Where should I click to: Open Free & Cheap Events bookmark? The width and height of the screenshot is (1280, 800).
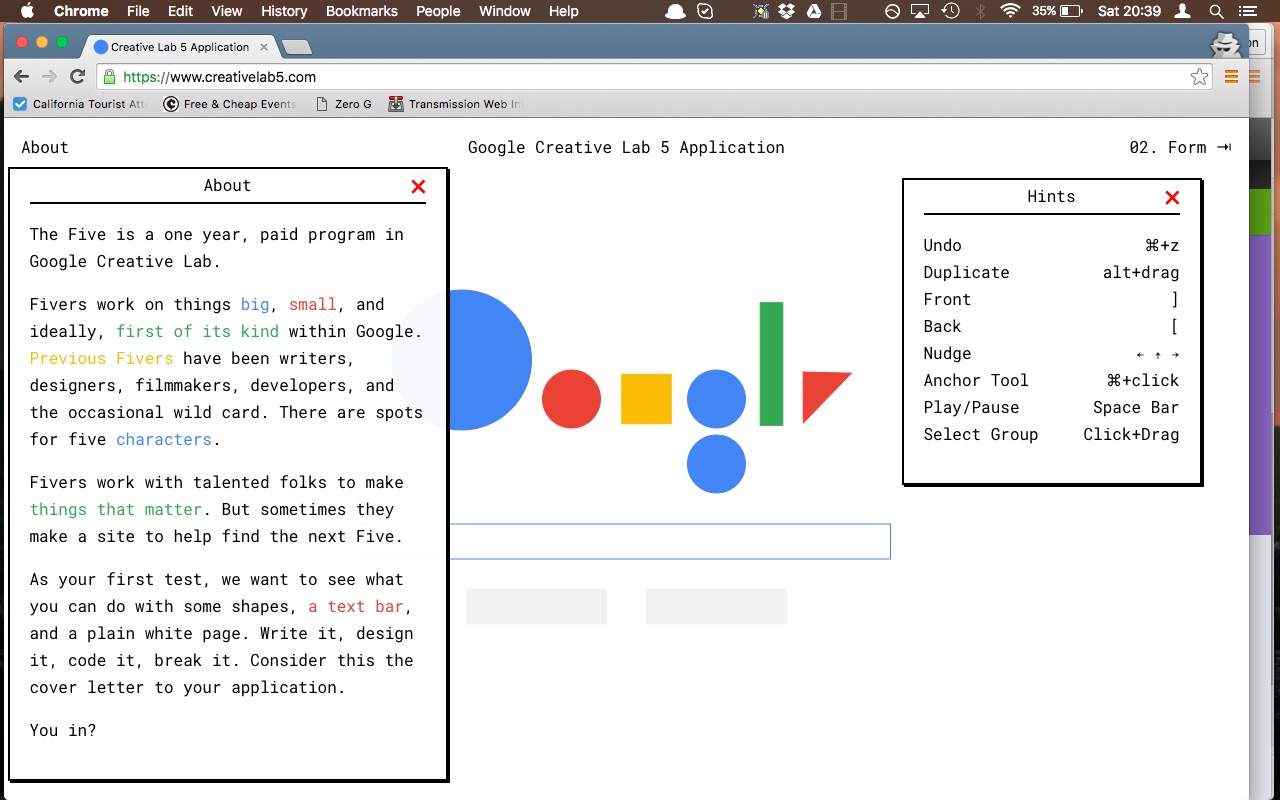(x=230, y=104)
